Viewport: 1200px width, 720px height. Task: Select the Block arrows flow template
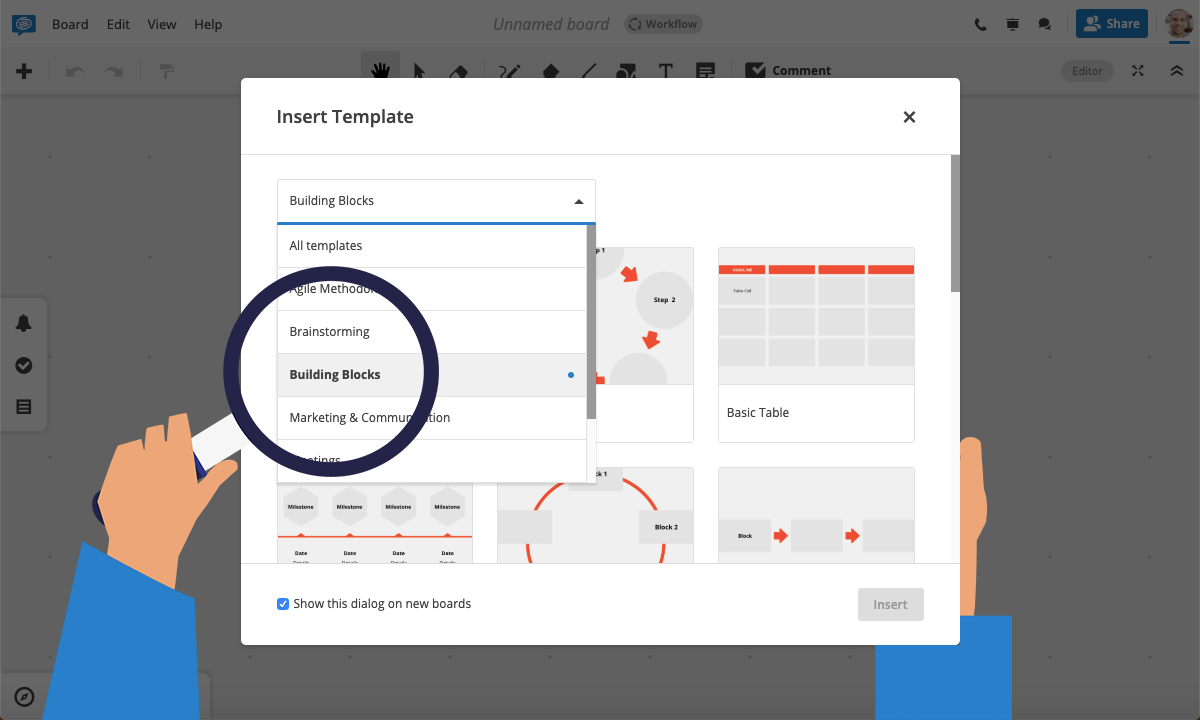point(816,515)
